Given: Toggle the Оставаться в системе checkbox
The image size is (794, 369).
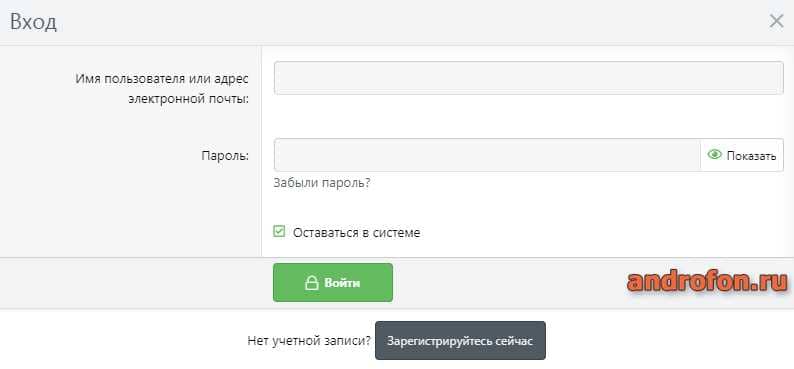Looking at the screenshot, I should (x=279, y=232).
